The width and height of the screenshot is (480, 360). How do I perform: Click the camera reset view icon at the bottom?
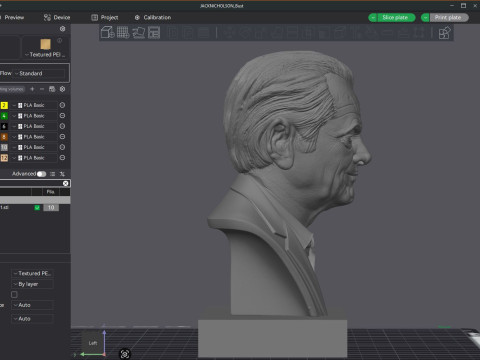pos(125,354)
